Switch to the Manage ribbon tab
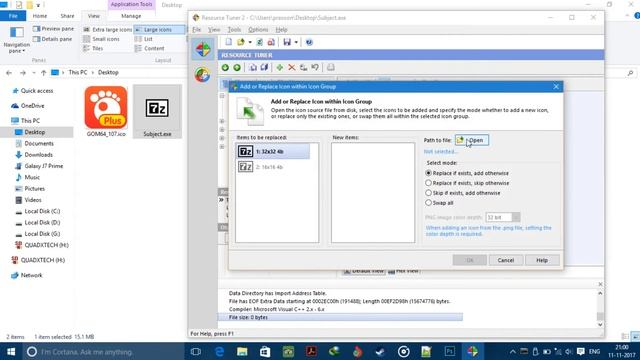 click(131, 16)
